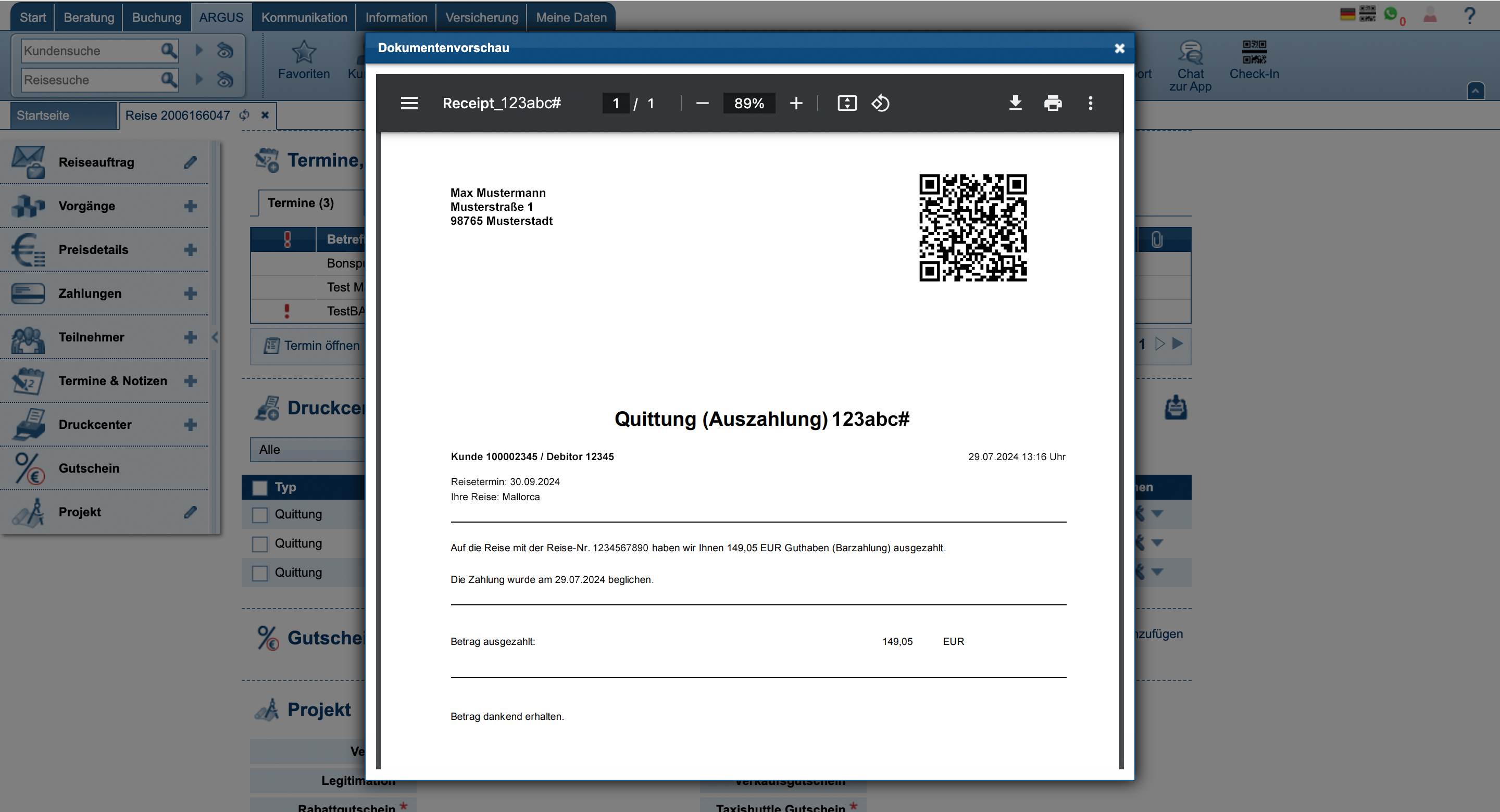Image resolution: width=1500 pixels, height=812 pixels.
Task: Switch to the Beratung tab
Action: click(x=89, y=17)
